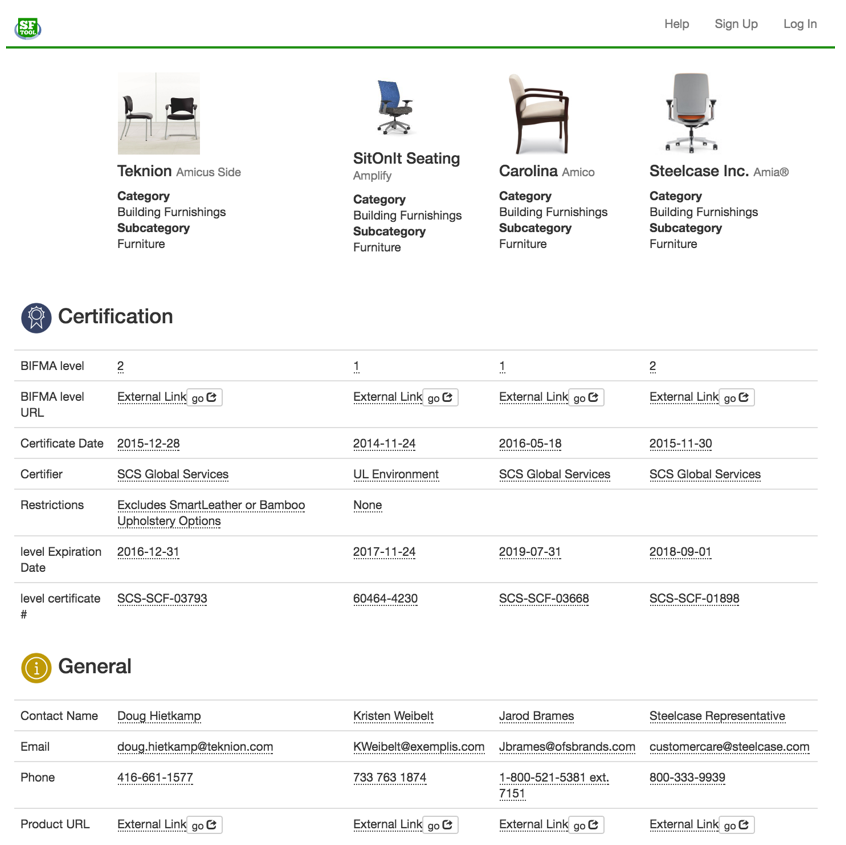The height and width of the screenshot is (845, 846).
Task: Click expiration date 2016-12-31
Action: click(x=148, y=552)
